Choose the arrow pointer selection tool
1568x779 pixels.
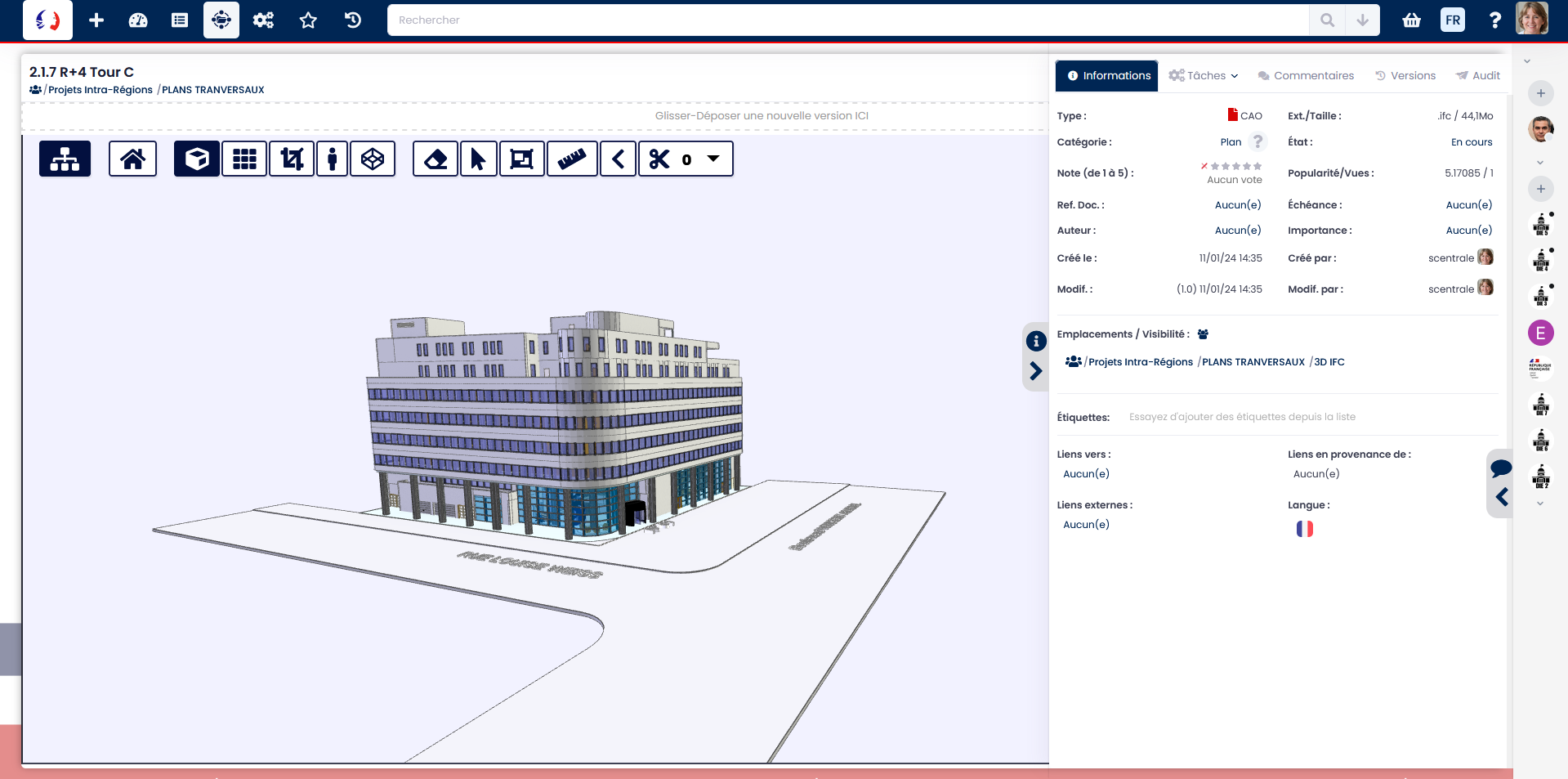click(478, 159)
